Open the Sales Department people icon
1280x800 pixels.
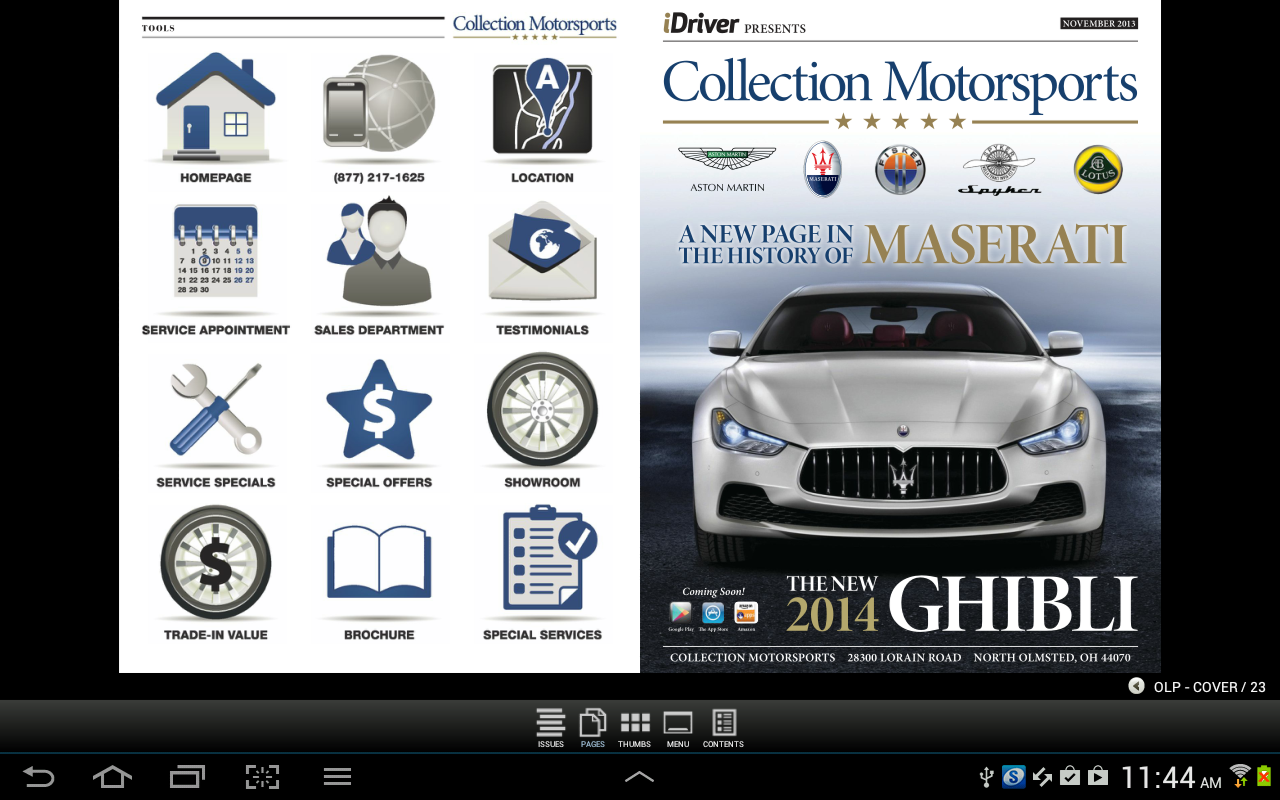(x=379, y=252)
